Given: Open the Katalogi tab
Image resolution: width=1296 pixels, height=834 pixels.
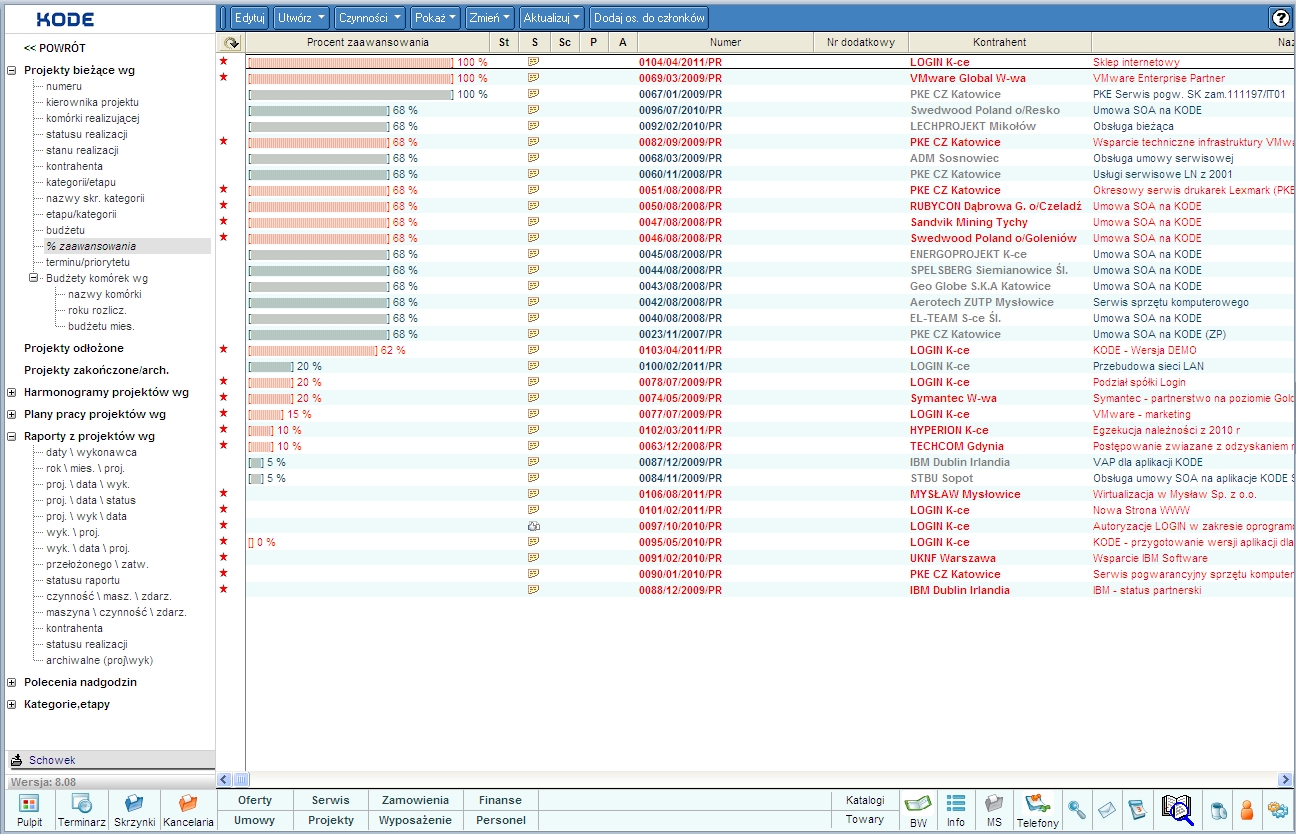Looking at the screenshot, I should [x=865, y=800].
